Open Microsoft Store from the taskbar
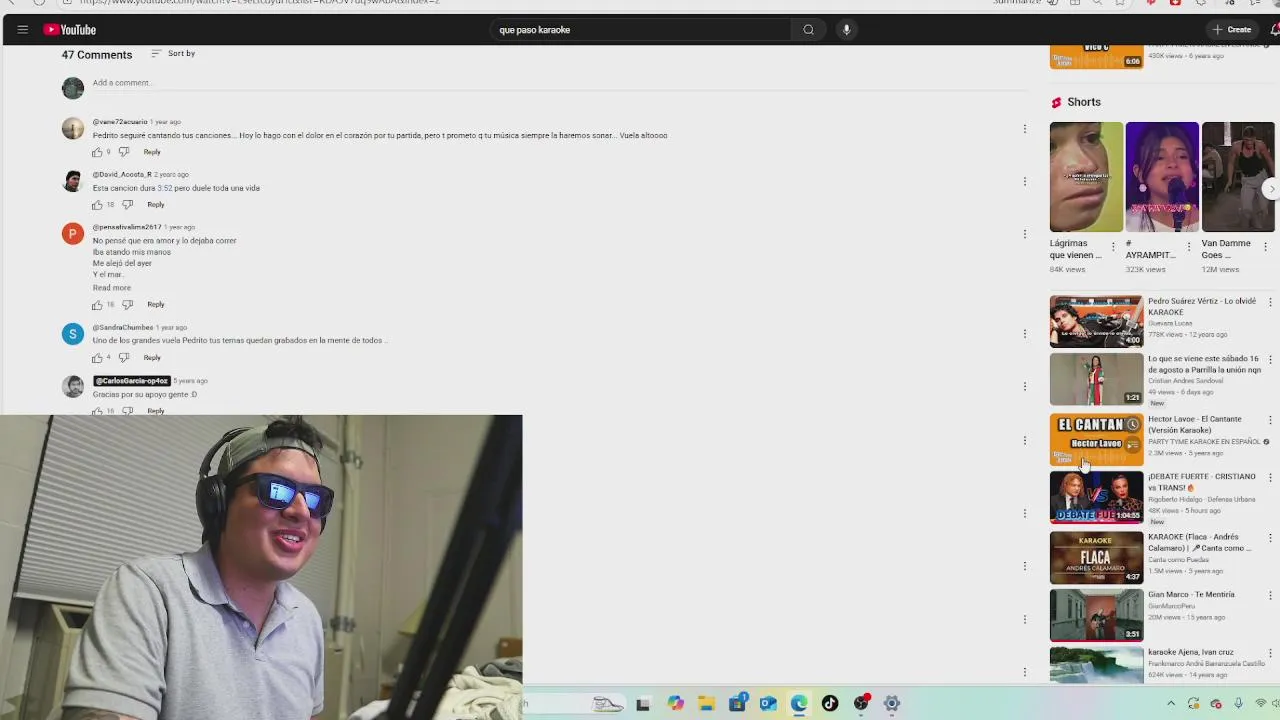1280x720 pixels. pos(737,704)
